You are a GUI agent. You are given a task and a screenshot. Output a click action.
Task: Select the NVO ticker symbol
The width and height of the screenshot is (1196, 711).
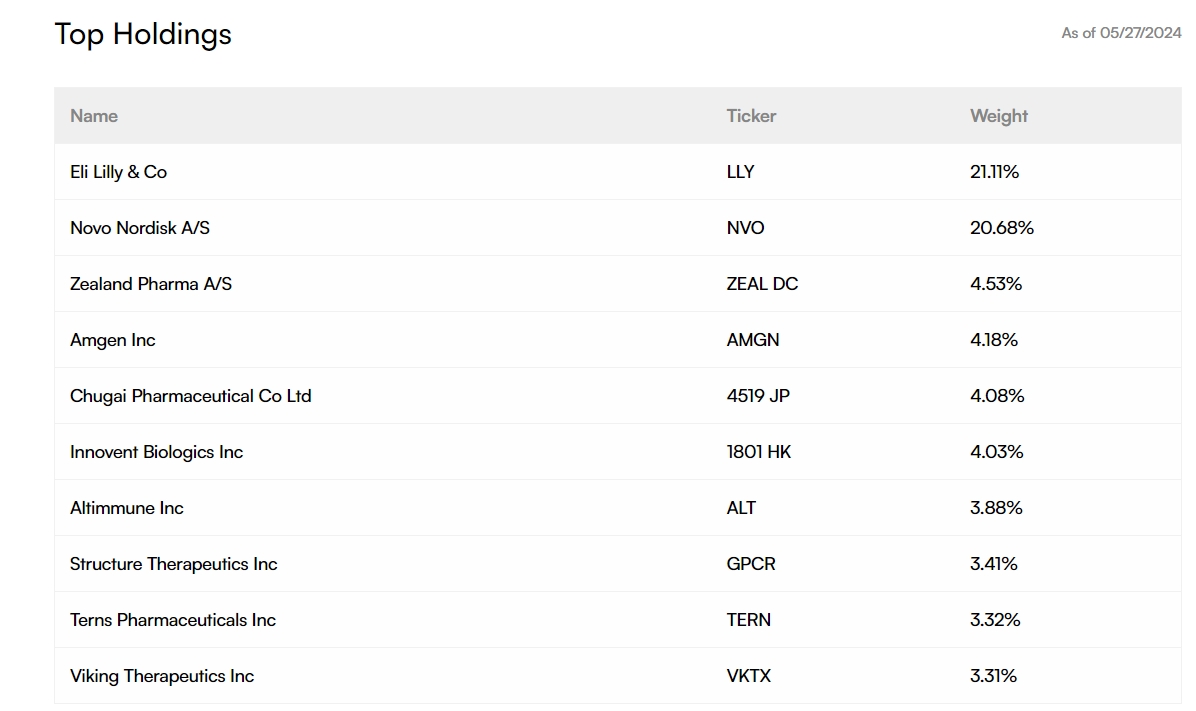745,228
